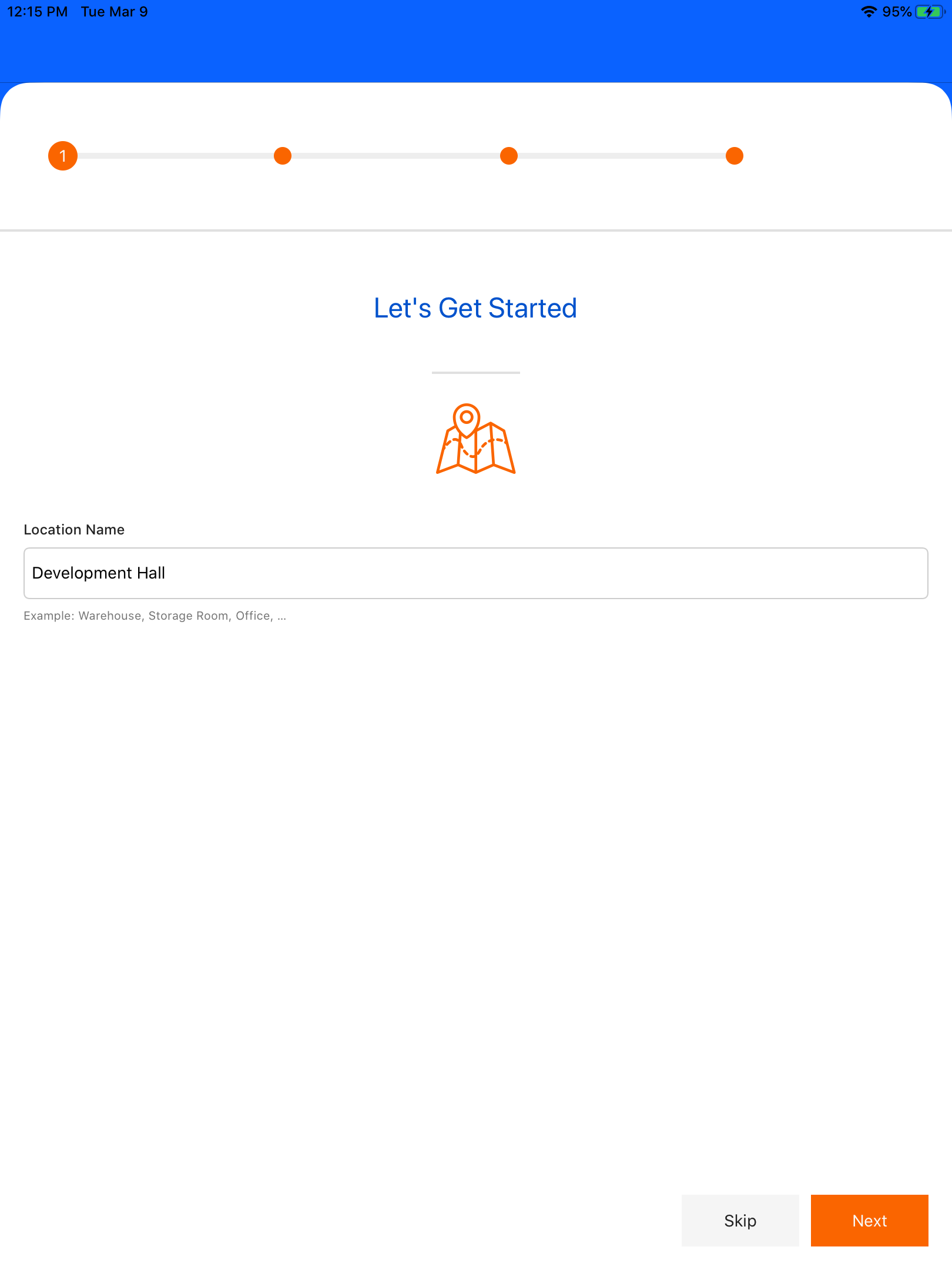Tap the battery charging icon
The image size is (952, 1270).
point(930,12)
